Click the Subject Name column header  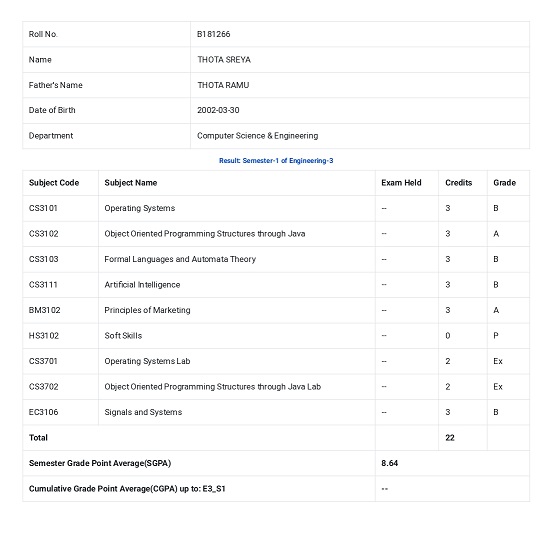[x=131, y=183]
